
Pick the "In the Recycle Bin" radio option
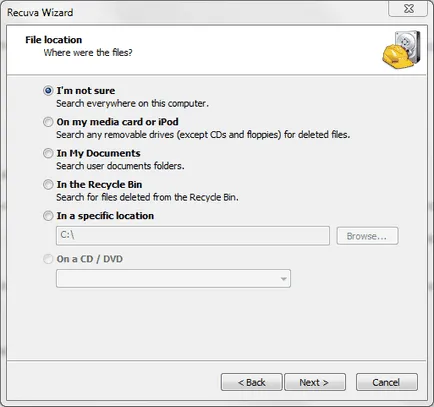48,184
